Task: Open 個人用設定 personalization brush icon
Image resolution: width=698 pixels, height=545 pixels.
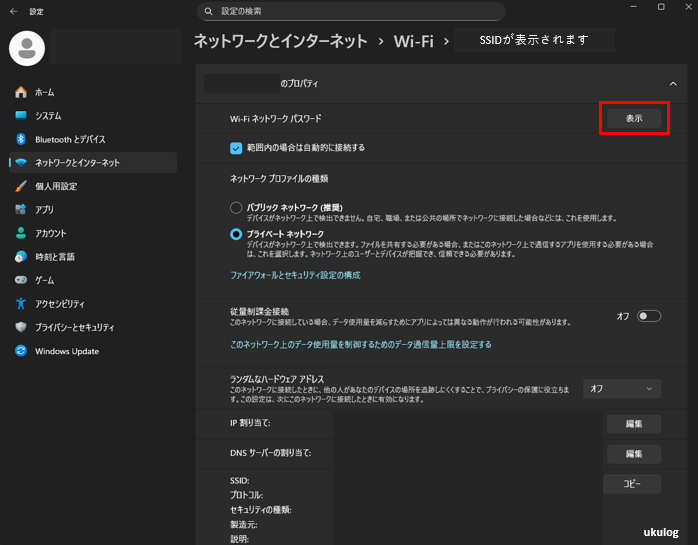Action: (20, 186)
